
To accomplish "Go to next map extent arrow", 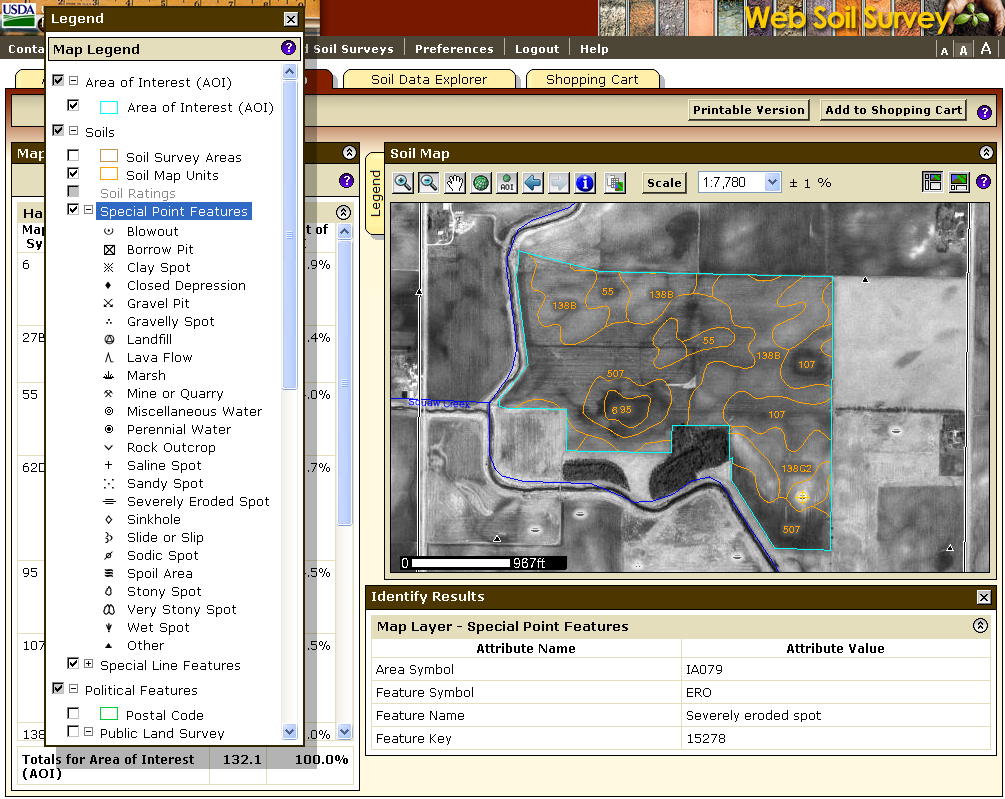I will click(559, 183).
